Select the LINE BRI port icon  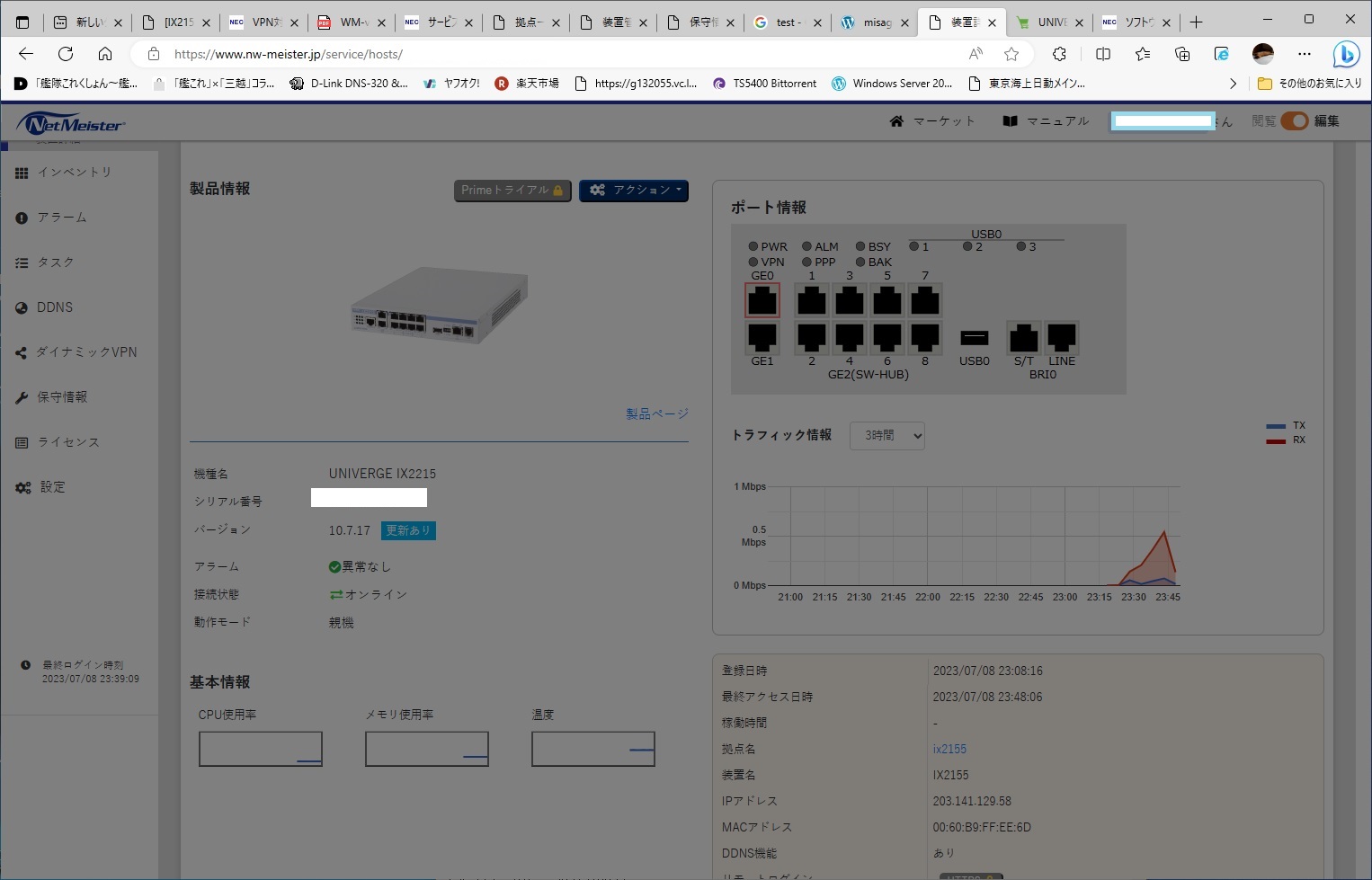pos(1062,338)
